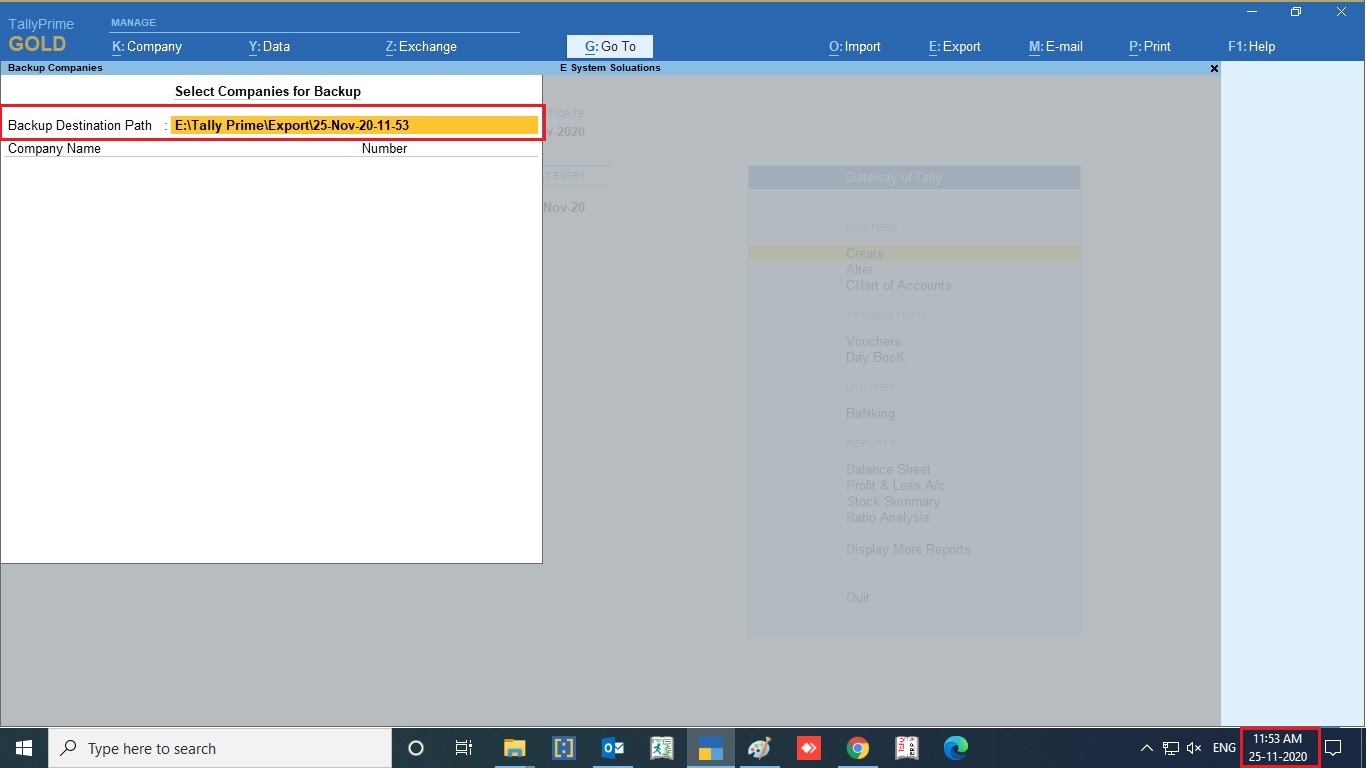Click the G: Go To button
The image size is (1366, 768).
[609, 46]
